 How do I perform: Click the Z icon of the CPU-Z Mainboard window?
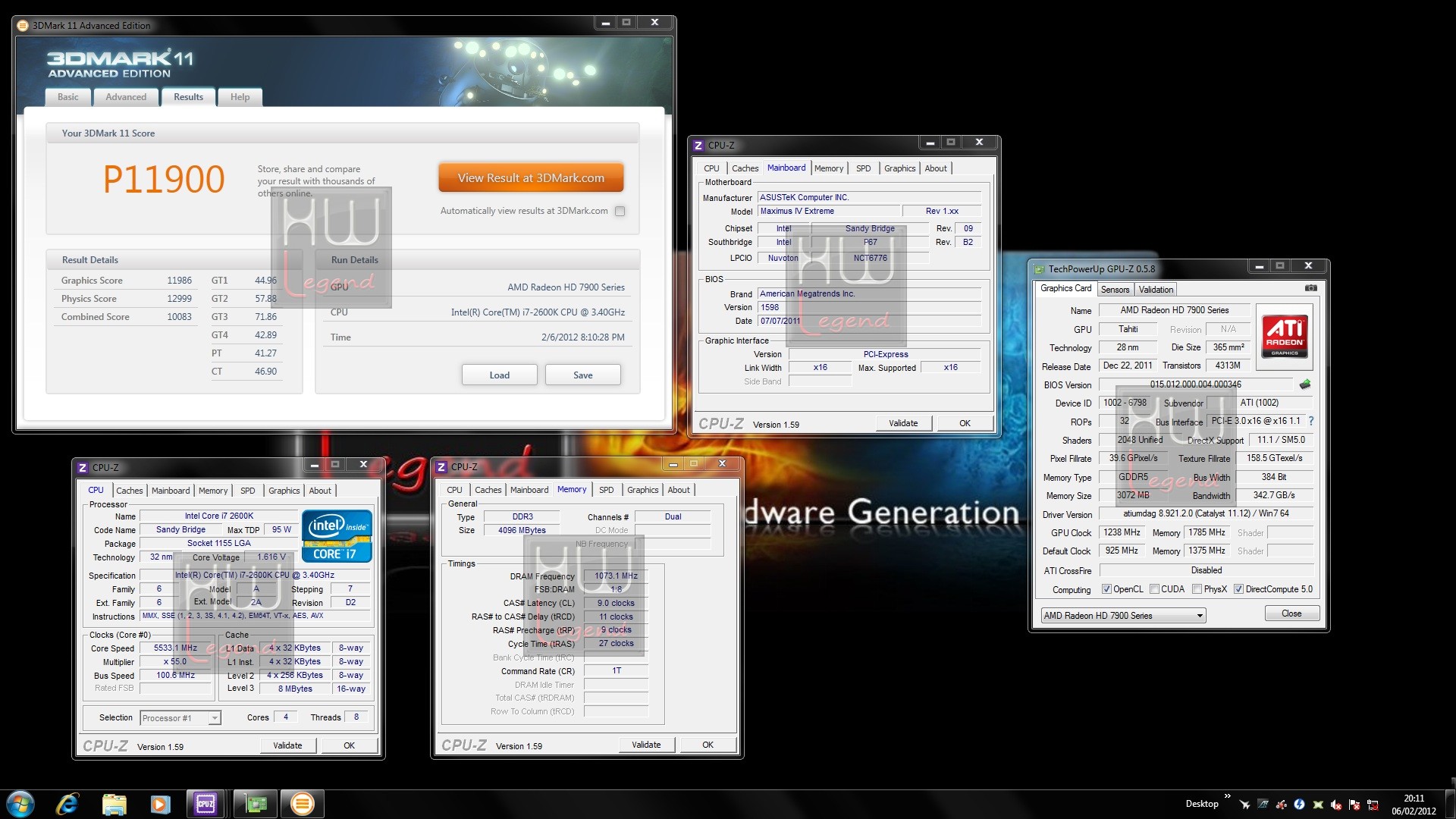coord(698,145)
